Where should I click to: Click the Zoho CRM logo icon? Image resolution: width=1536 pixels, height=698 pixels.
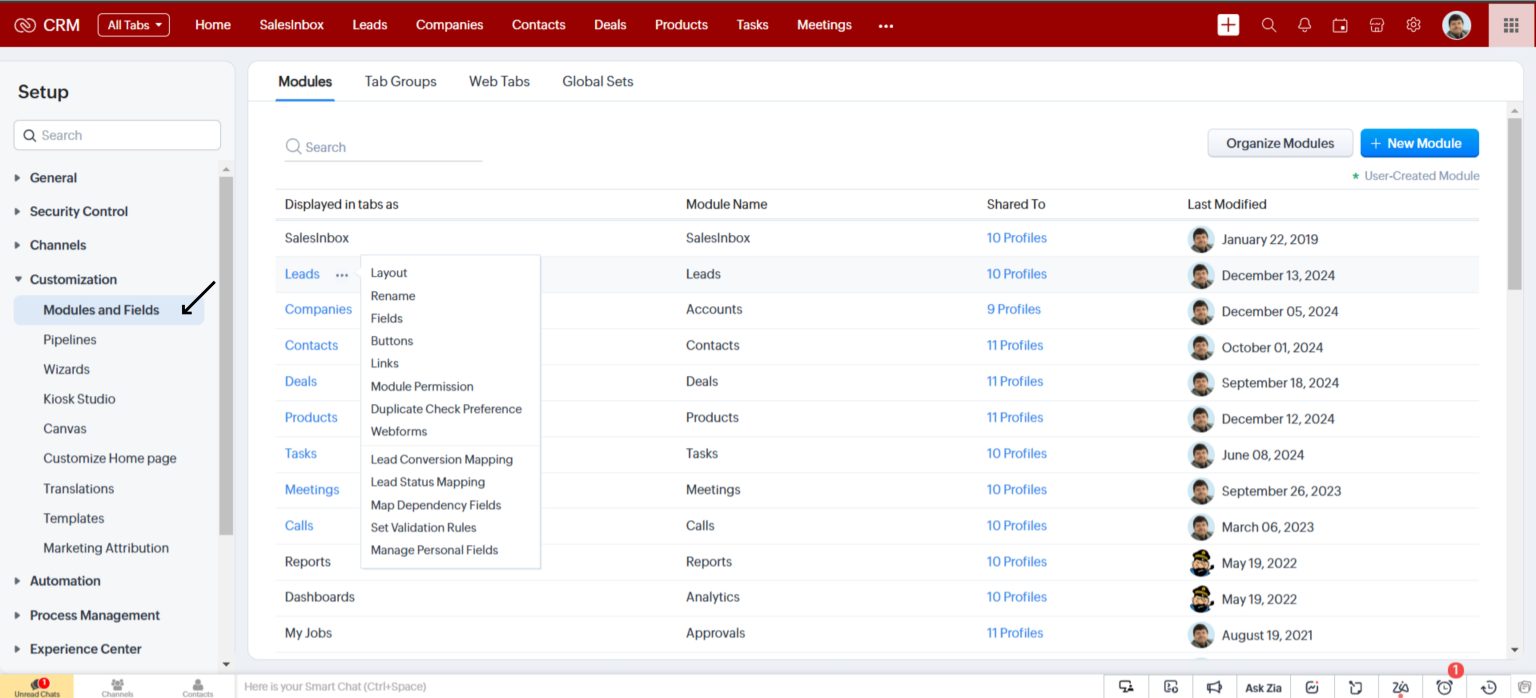(25, 25)
